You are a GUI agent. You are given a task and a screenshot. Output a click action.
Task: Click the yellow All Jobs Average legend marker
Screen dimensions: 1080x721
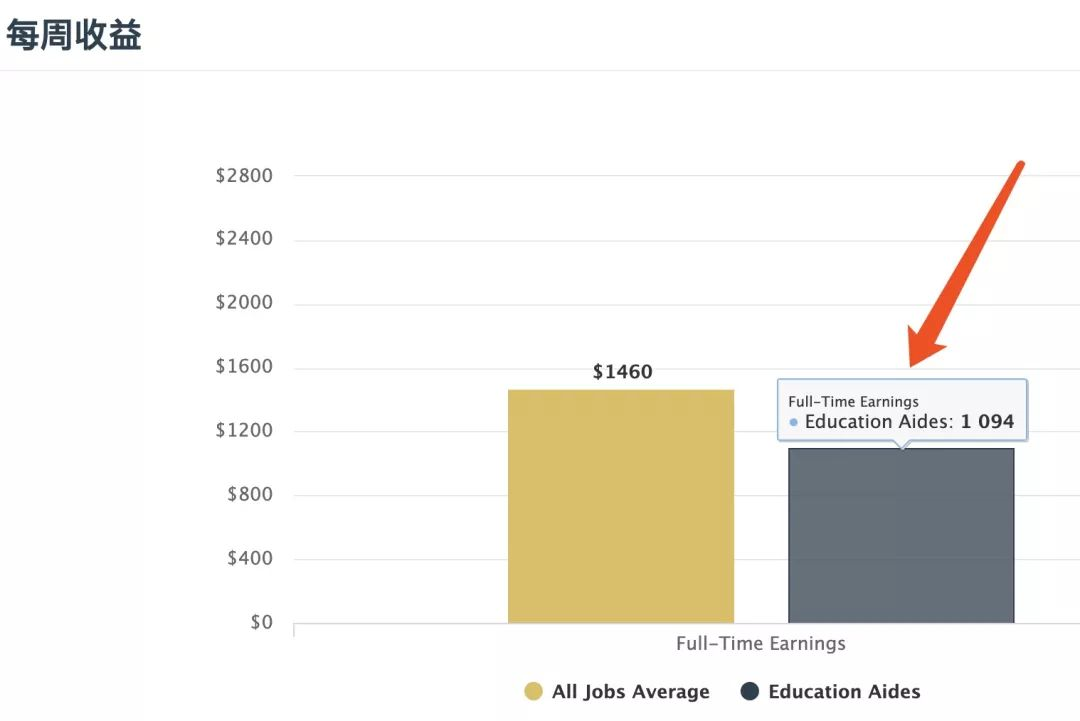coord(534,691)
